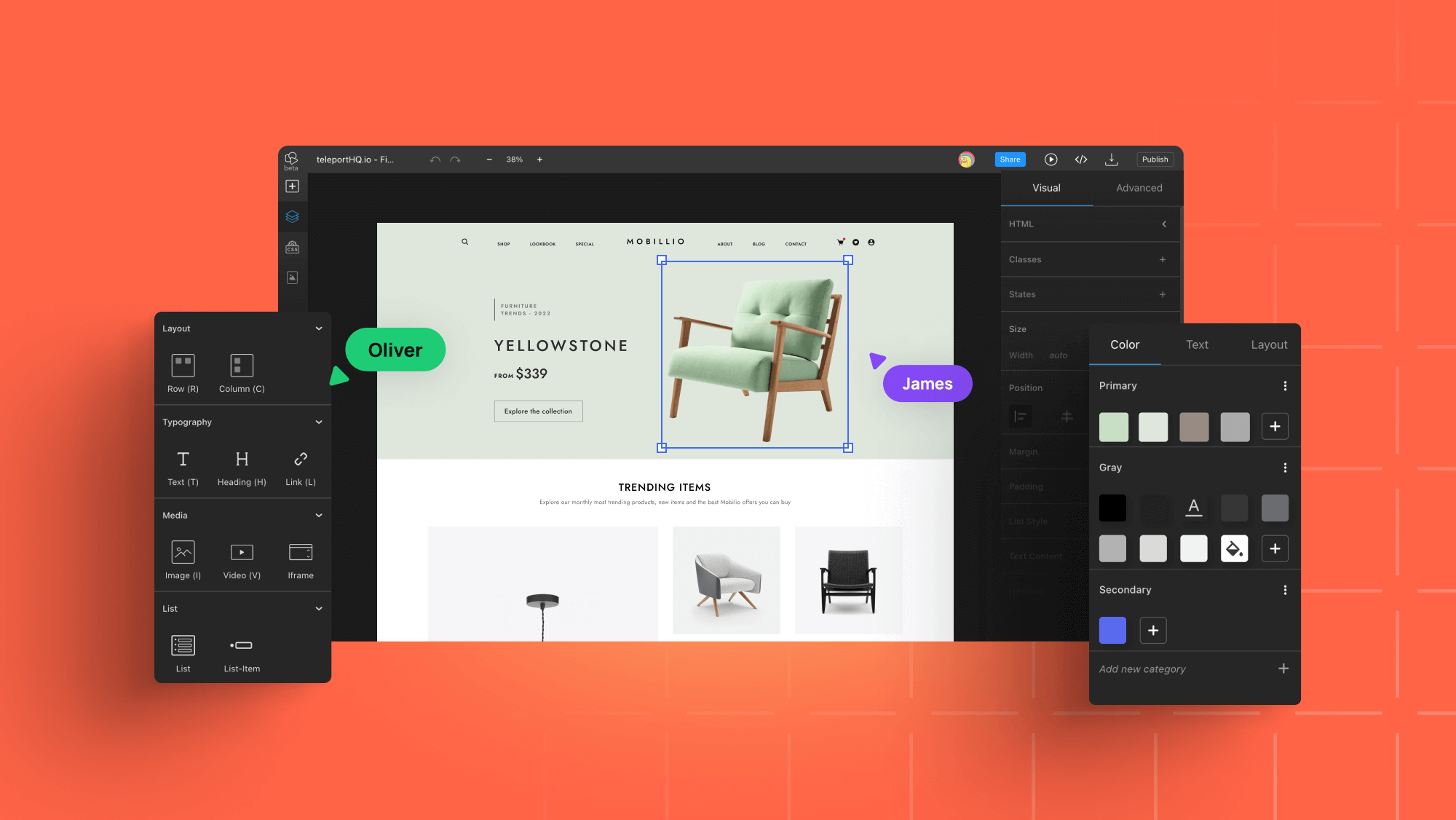Image resolution: width=1456 pixels, height=820 pixels.
Task: Expand the Typography section
Action: pyautogui.click(x=319, y=421)
